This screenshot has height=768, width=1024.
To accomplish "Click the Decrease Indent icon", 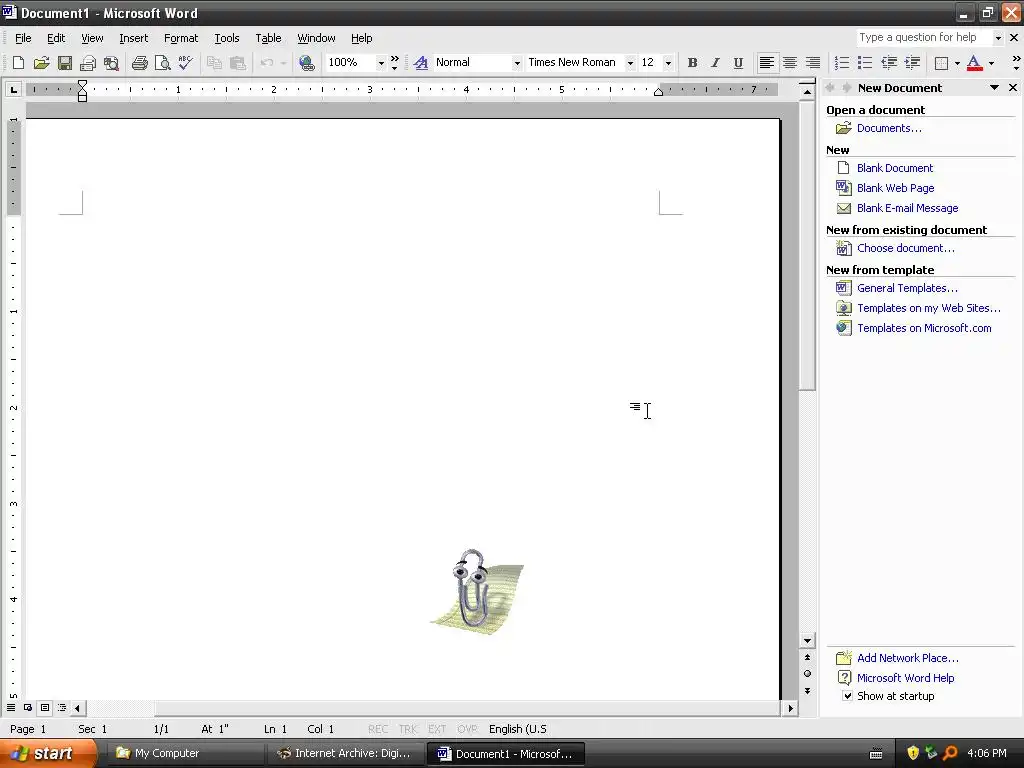I will 889,63.
